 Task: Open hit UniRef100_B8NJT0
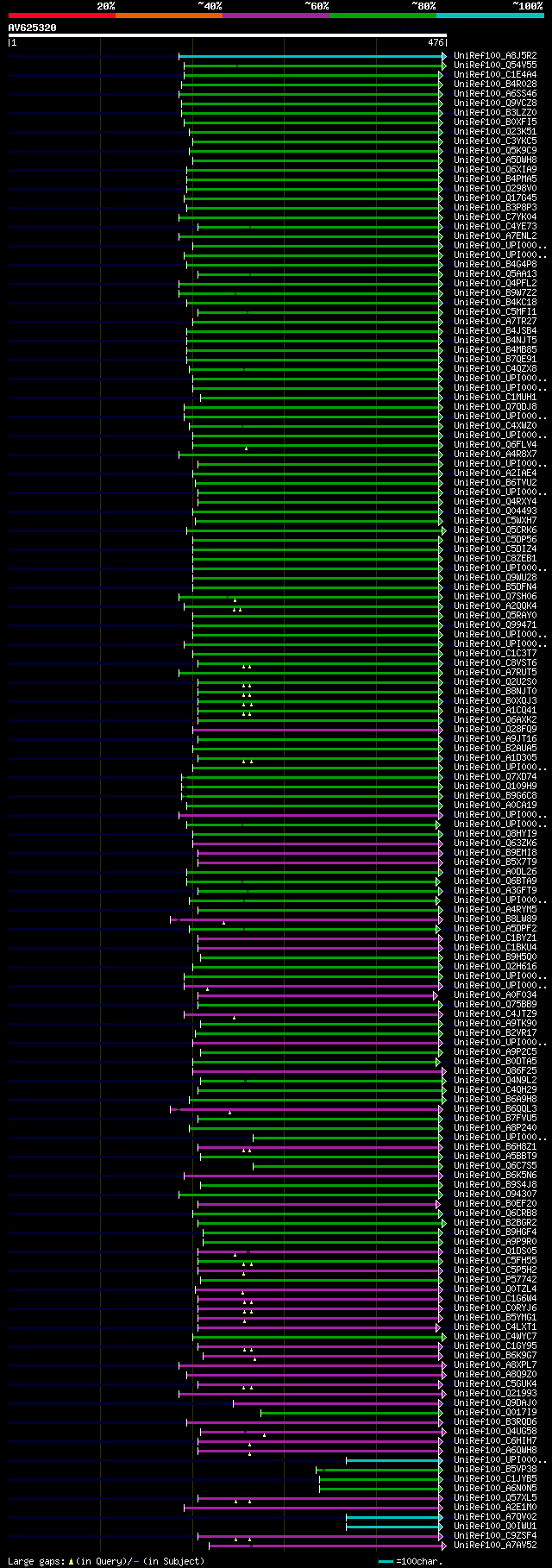pos(495,691)
